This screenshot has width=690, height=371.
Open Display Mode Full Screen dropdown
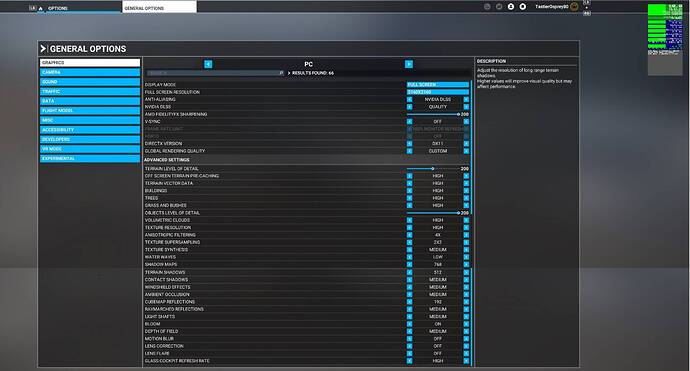(438, 84)
